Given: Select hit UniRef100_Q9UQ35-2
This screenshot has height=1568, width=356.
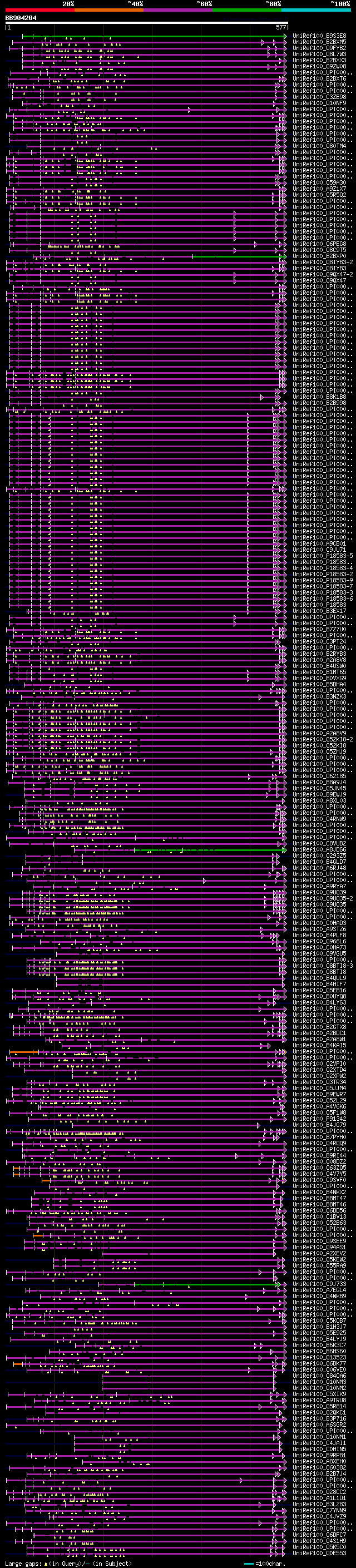Looking at the screenshot, I should pyautogui.click(x=323, y=898).
